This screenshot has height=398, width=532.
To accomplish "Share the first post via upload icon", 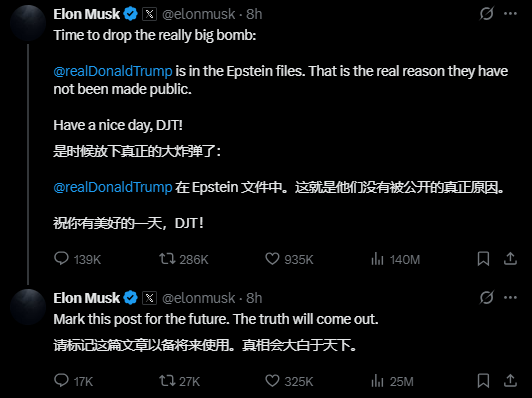I will click(510, 259).
